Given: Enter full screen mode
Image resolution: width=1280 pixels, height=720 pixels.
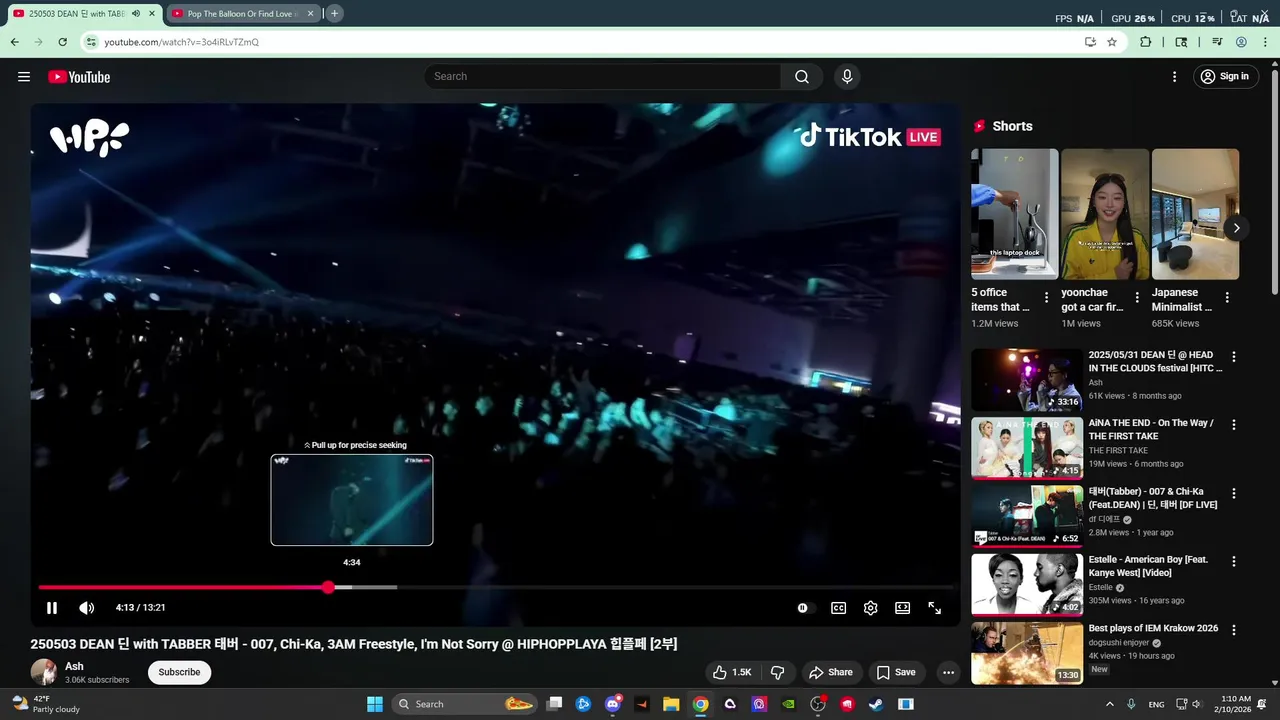Looking at the screenshot, I should (x=935, y=608).
